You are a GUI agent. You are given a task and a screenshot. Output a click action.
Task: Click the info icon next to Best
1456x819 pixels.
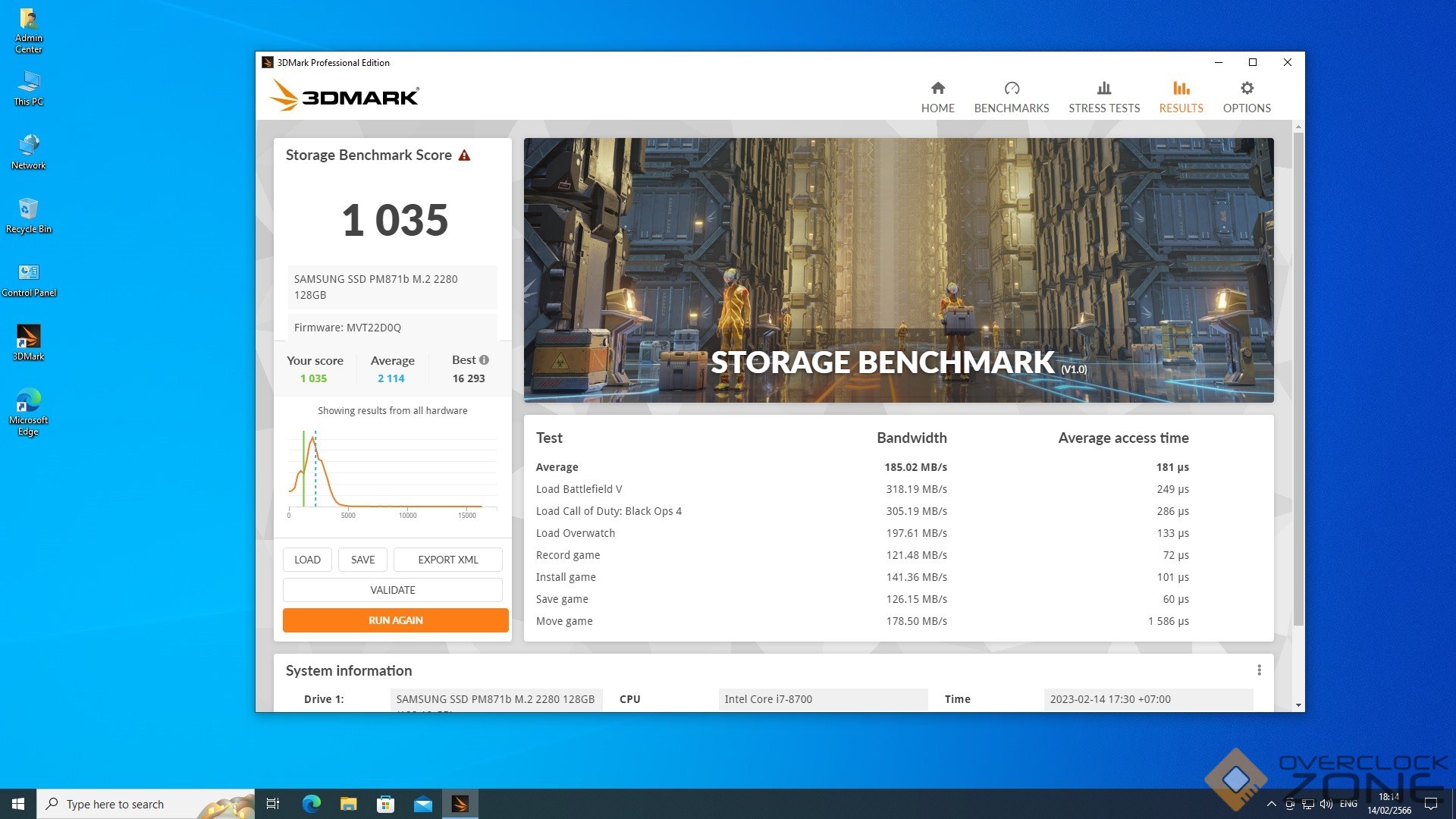tap(484, 360)
